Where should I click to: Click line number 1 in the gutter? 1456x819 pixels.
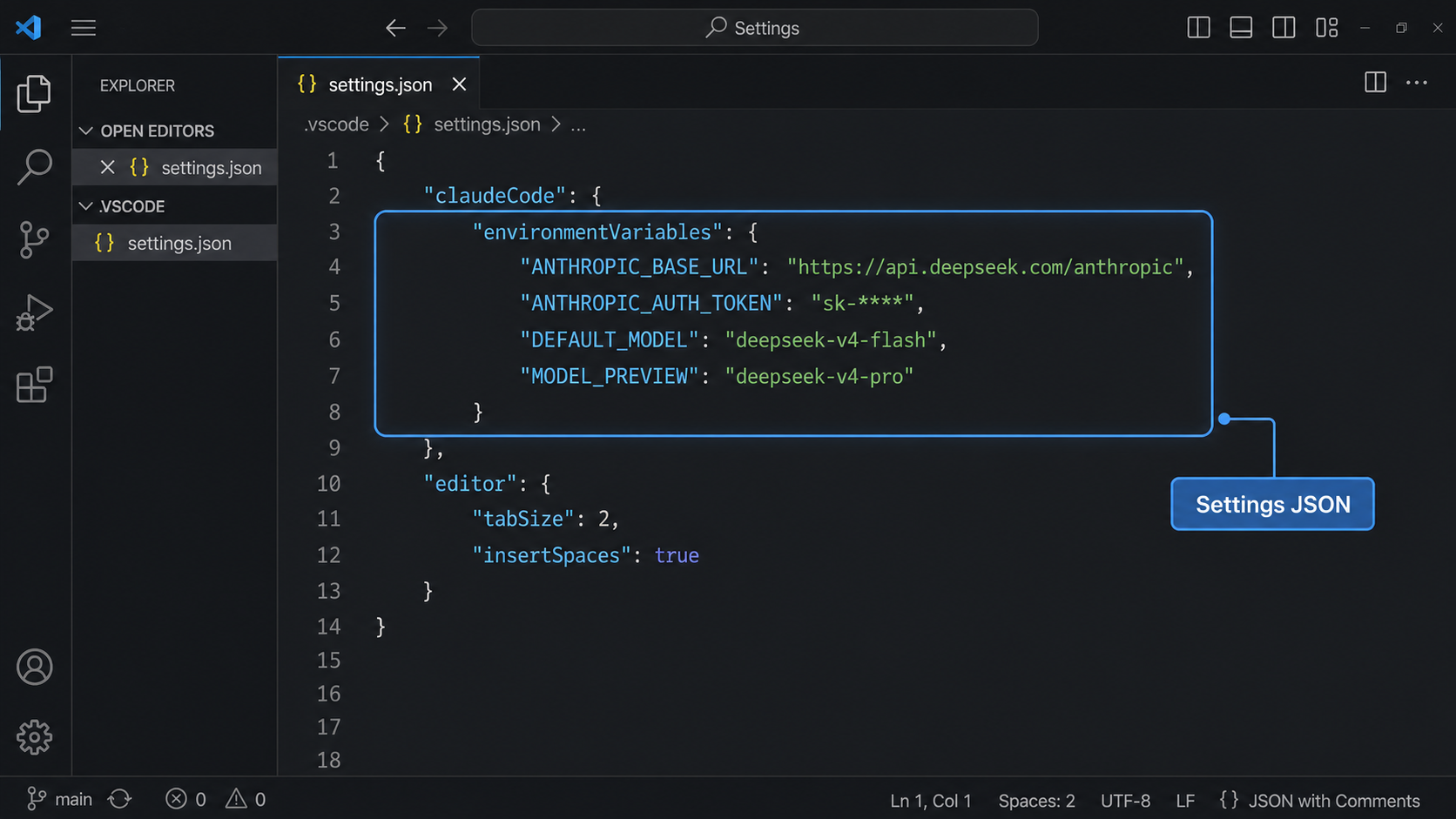333,161
